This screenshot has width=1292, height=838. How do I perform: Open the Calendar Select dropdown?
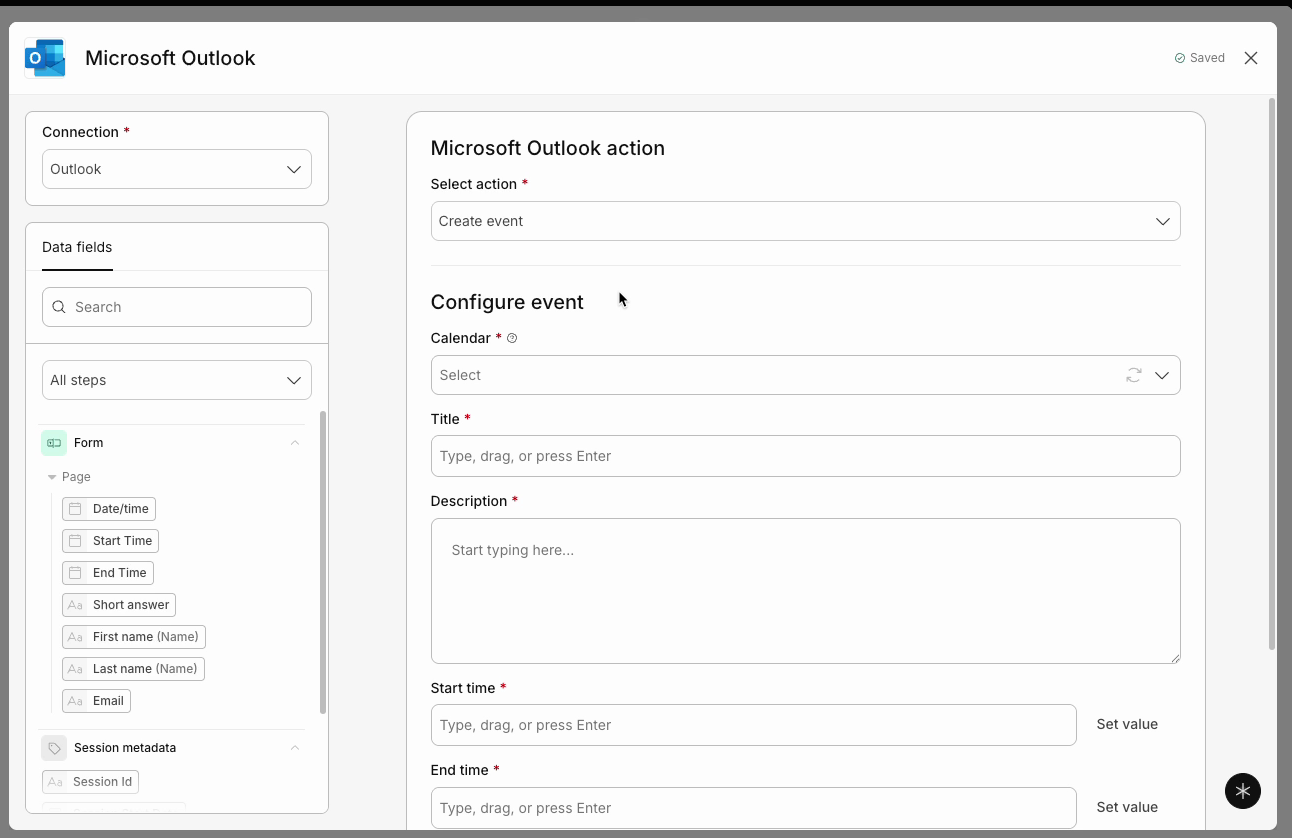pyautogui.click(x=805, y=375)
